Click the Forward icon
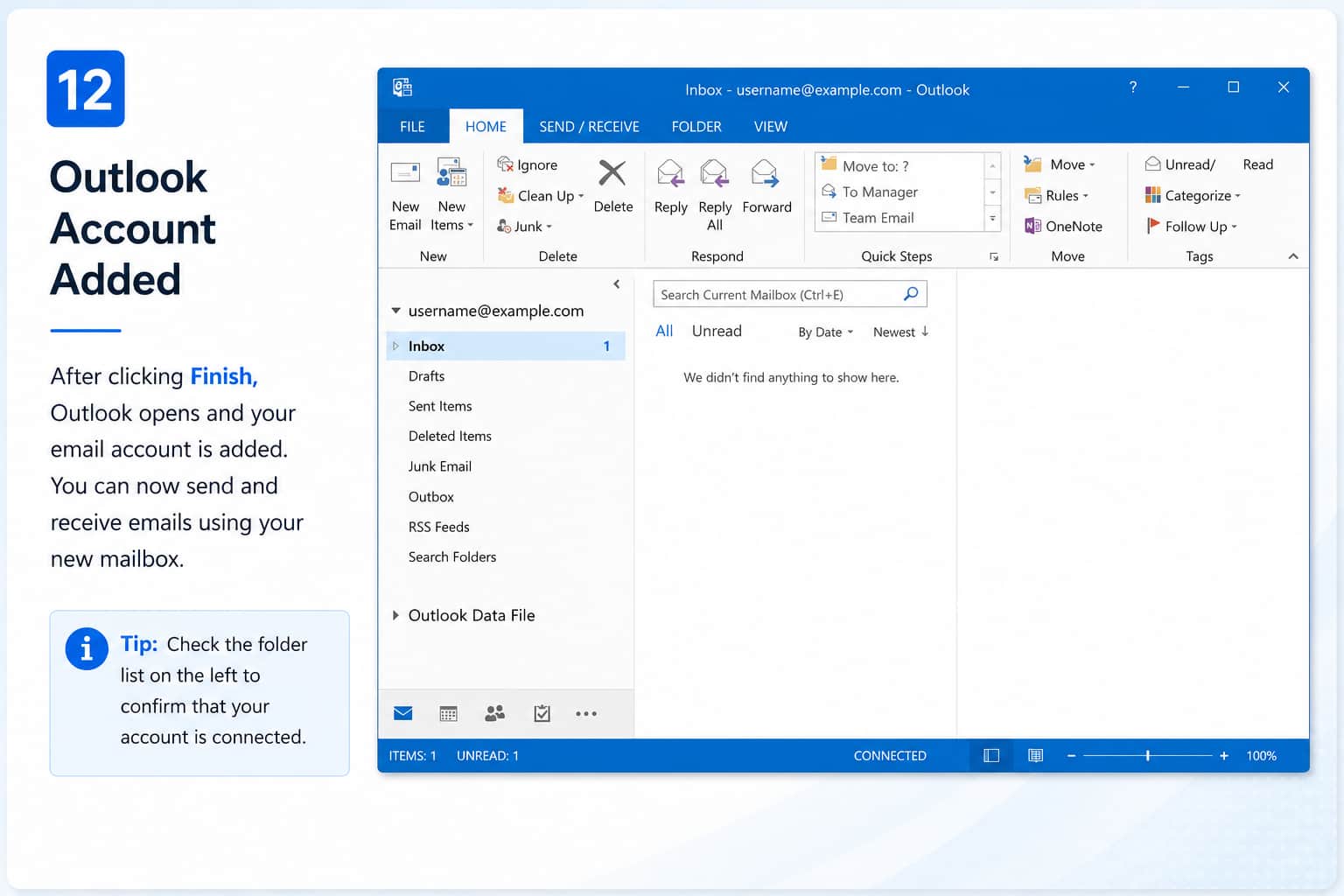The width and height of the screenshot is (1344, 896). tap(766, 173)
